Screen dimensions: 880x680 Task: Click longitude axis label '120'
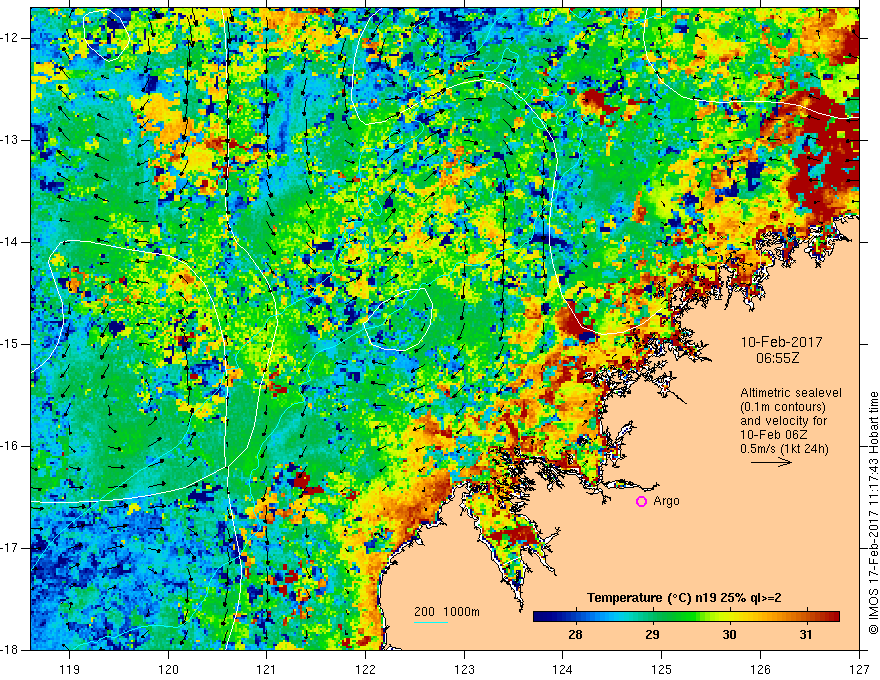168,670
